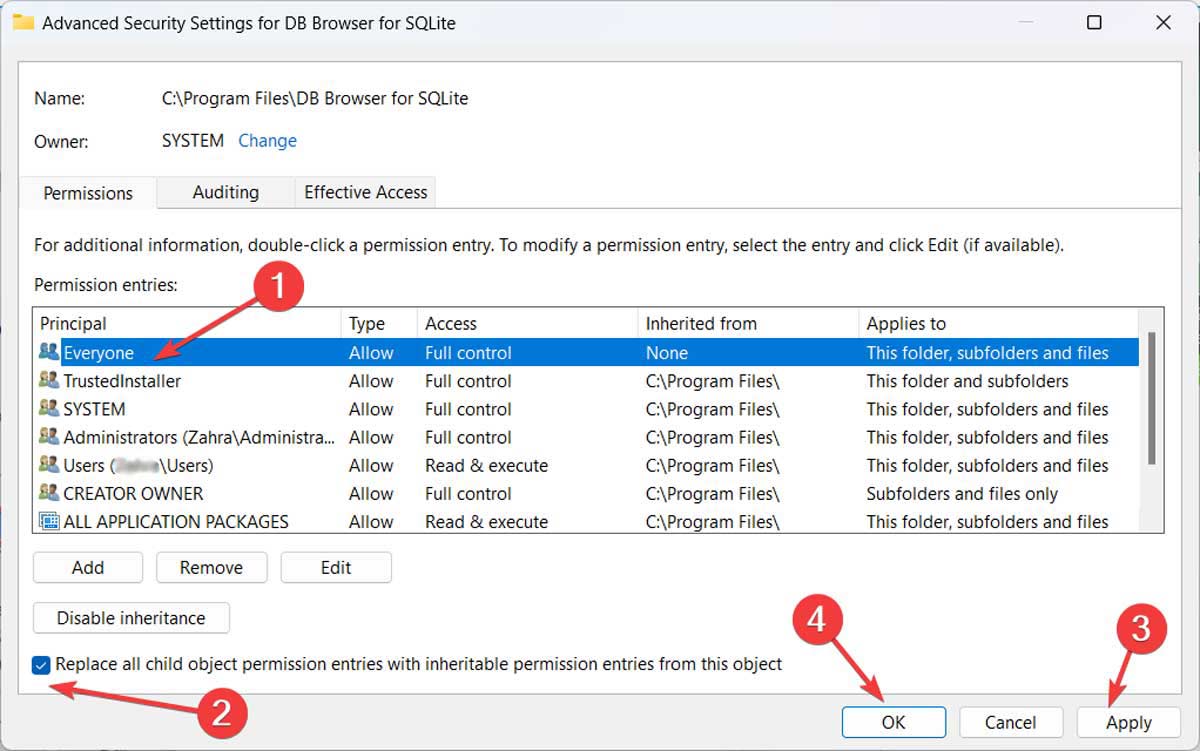Uncheck replace all child object permission entries
Screen dimensions: 1200x751
(40, 664)
